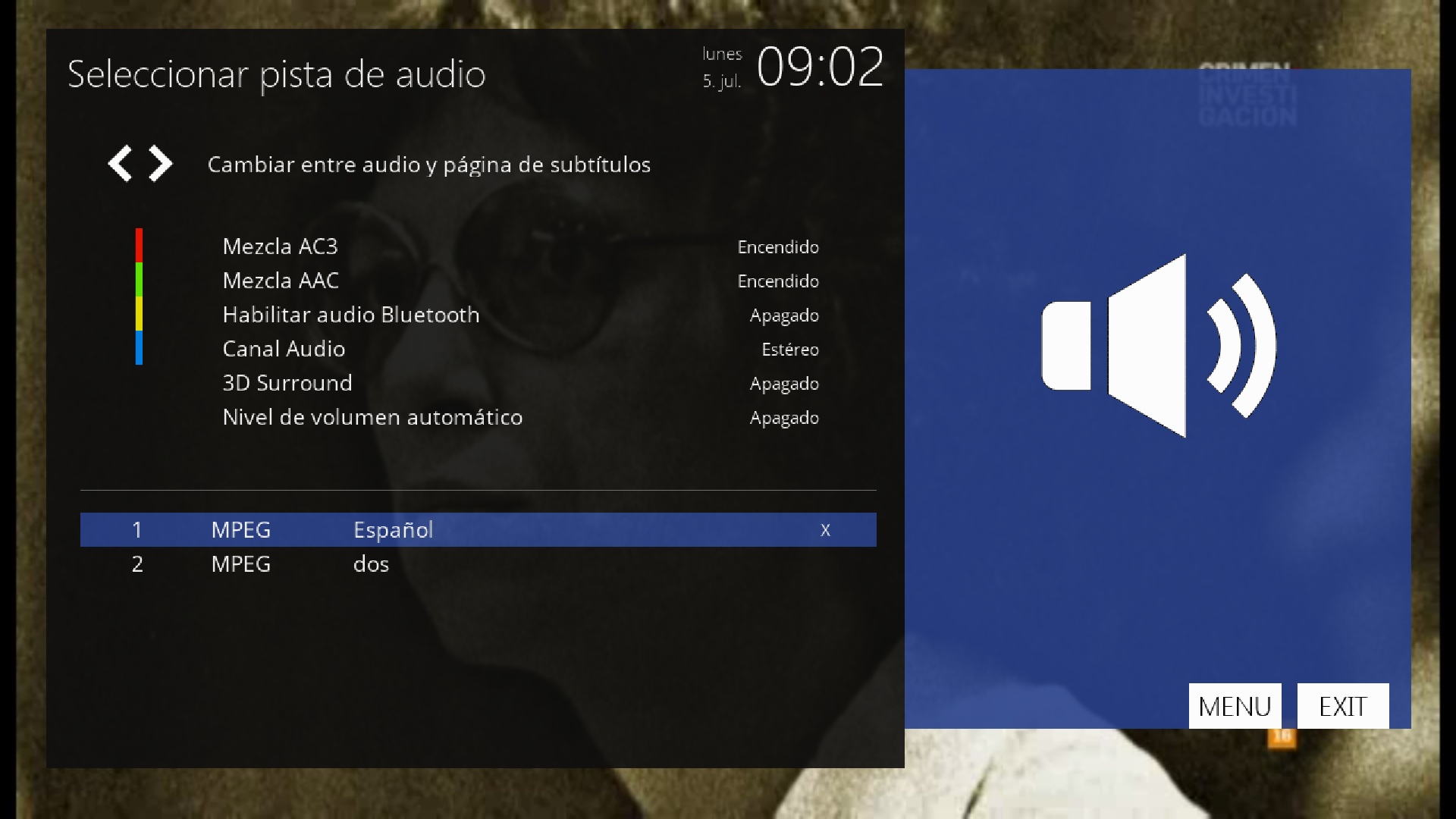Image resolution: width=1456 pixels, height=819 pixels.
Task: Click Cambiar entre audio y subtítulos text
Action: (428, 165)
